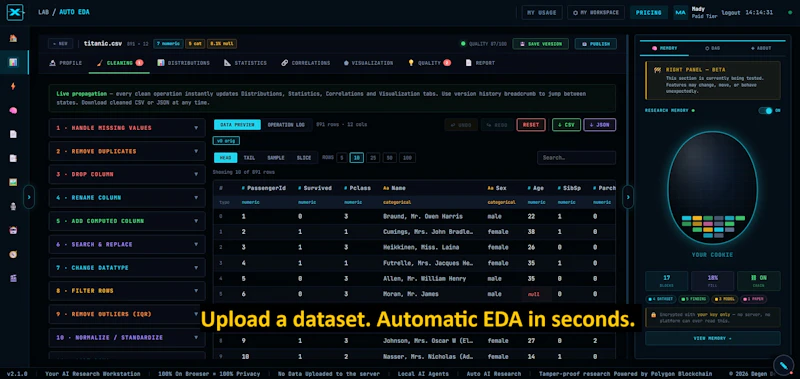
Task: Click the cookie memory orb
Action: pyautogui.click(x=712, y=187)
